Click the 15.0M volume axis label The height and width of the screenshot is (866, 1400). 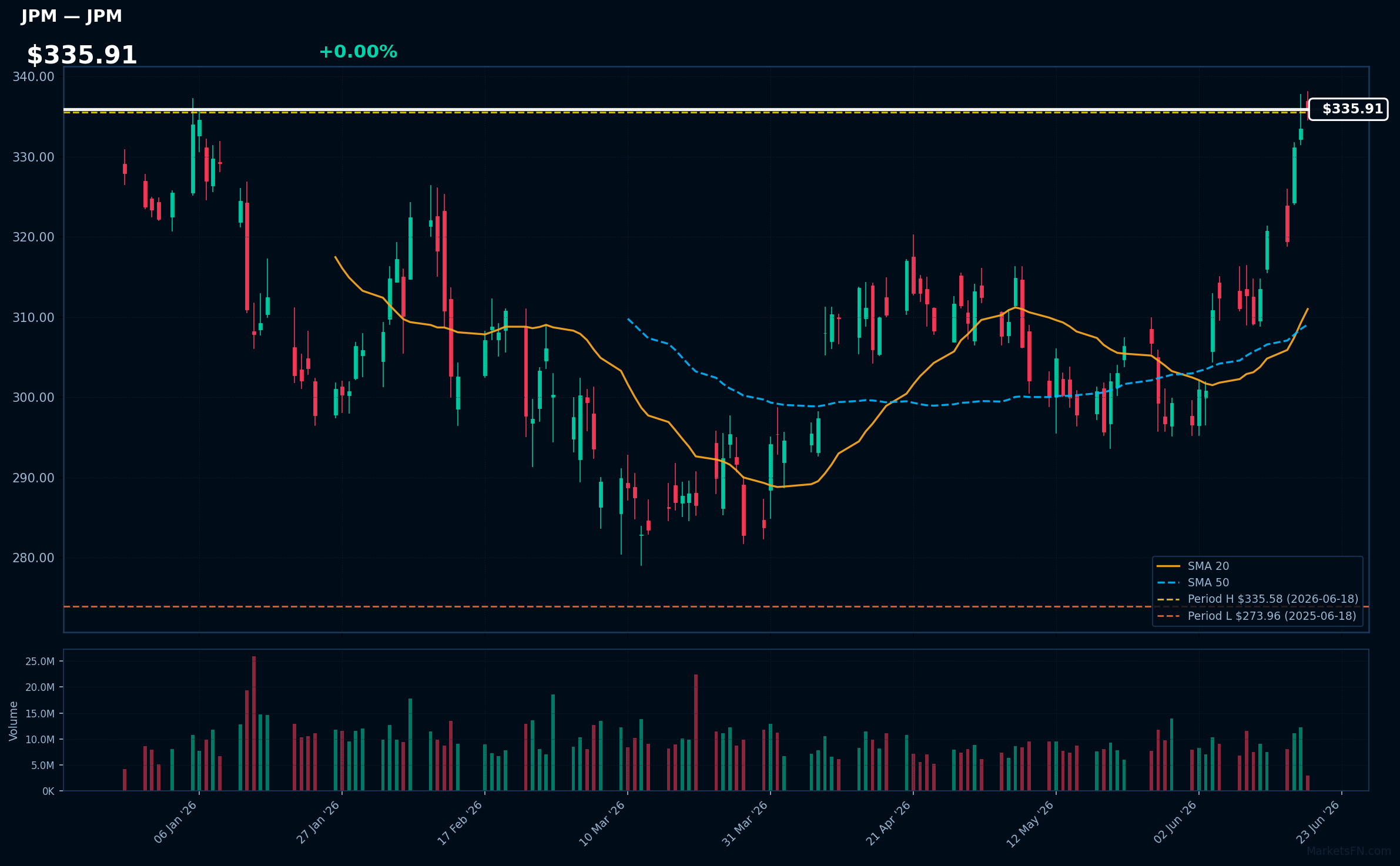[x=40, y=714]
